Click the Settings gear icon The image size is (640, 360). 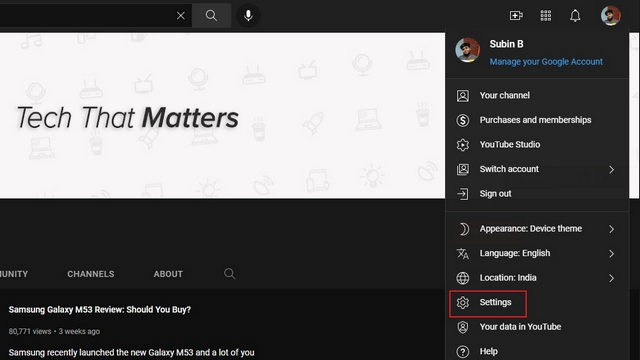462,302
